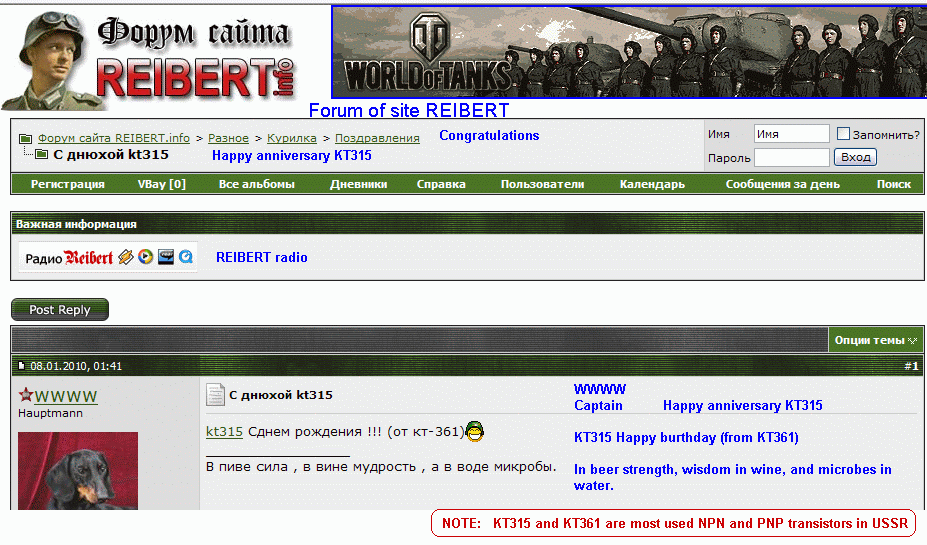Click the QuickTime radio stream icon
This screenshot has width=927, height=545.
[x=186, y=257]
